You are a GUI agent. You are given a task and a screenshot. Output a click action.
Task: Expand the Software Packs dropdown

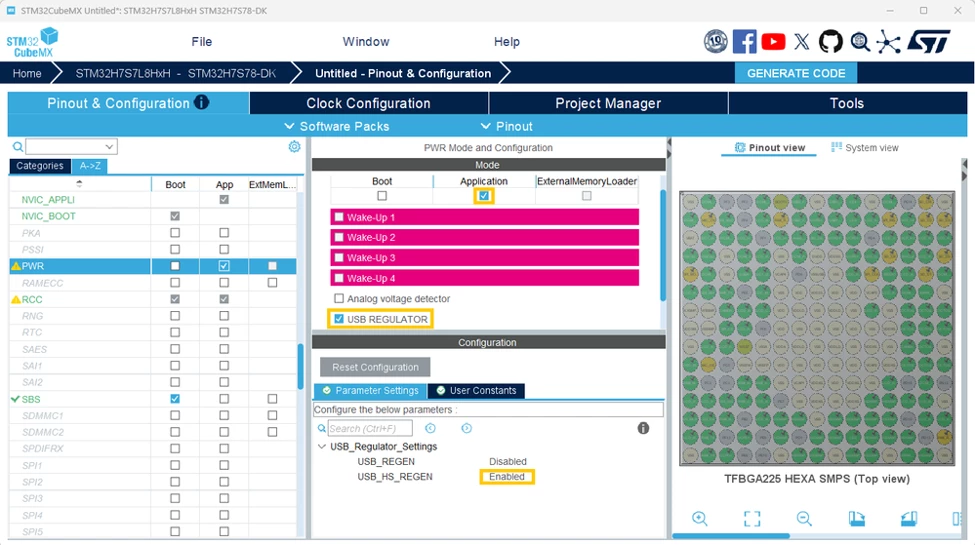tap(336, 126)
